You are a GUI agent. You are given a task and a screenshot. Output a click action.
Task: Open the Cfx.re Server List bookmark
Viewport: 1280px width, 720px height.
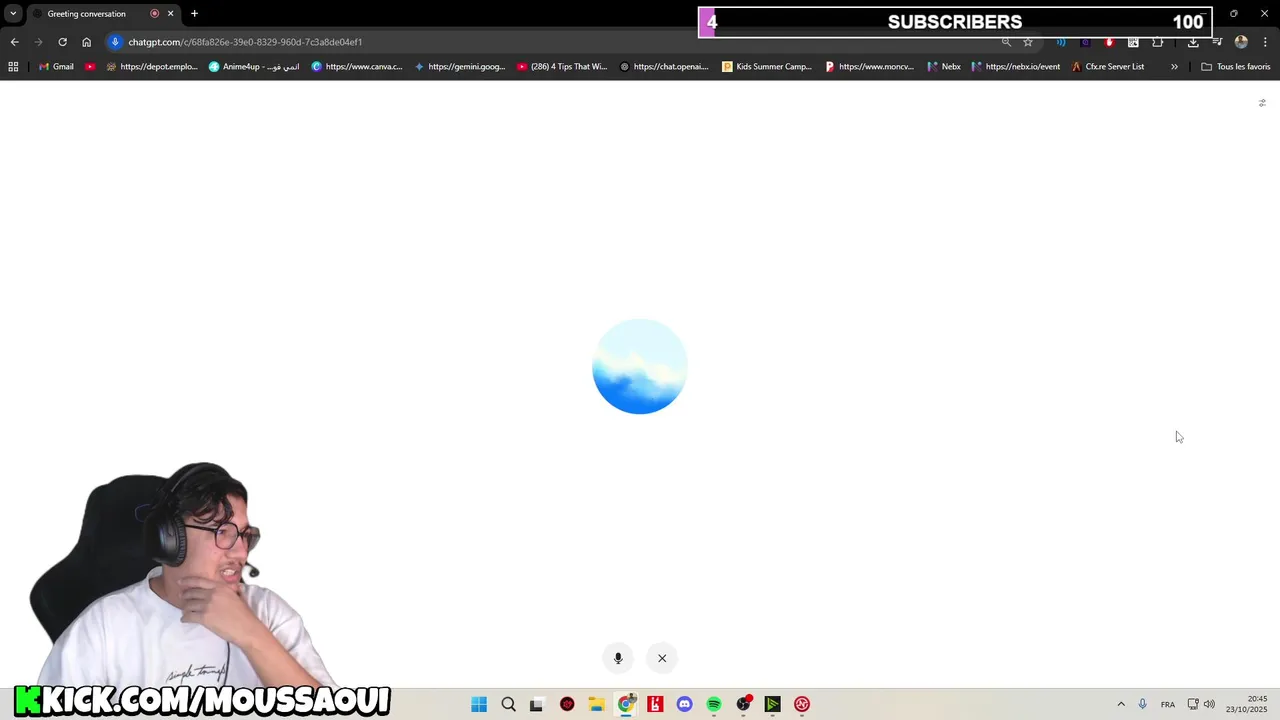[1108, 67]
